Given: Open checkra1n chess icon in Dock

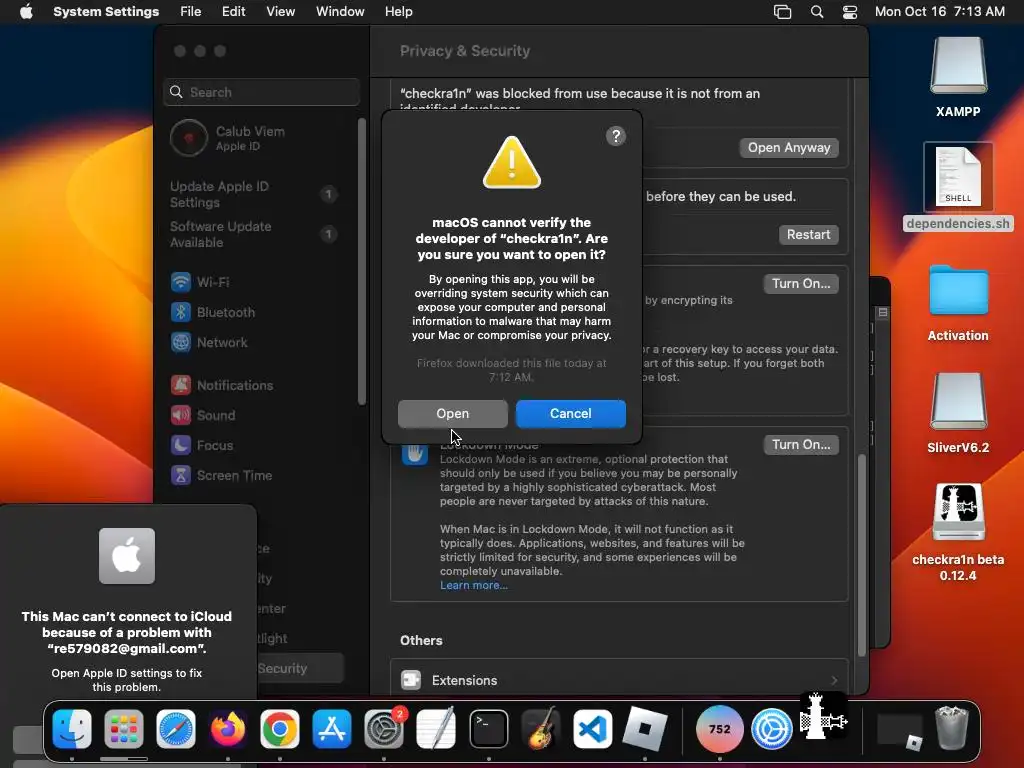Looking at the screenshot, I should [824, 717].
